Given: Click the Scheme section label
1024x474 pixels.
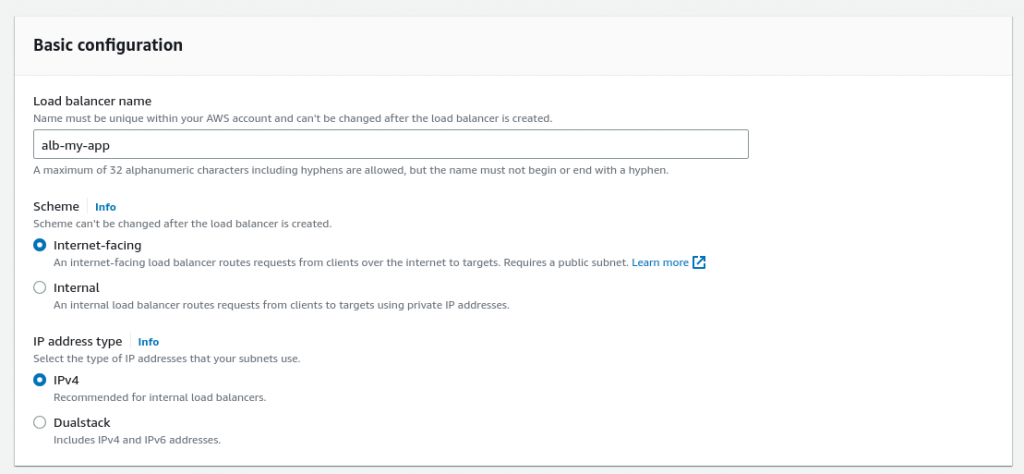Looking at the screenshot, I should (x=56, y=206).
